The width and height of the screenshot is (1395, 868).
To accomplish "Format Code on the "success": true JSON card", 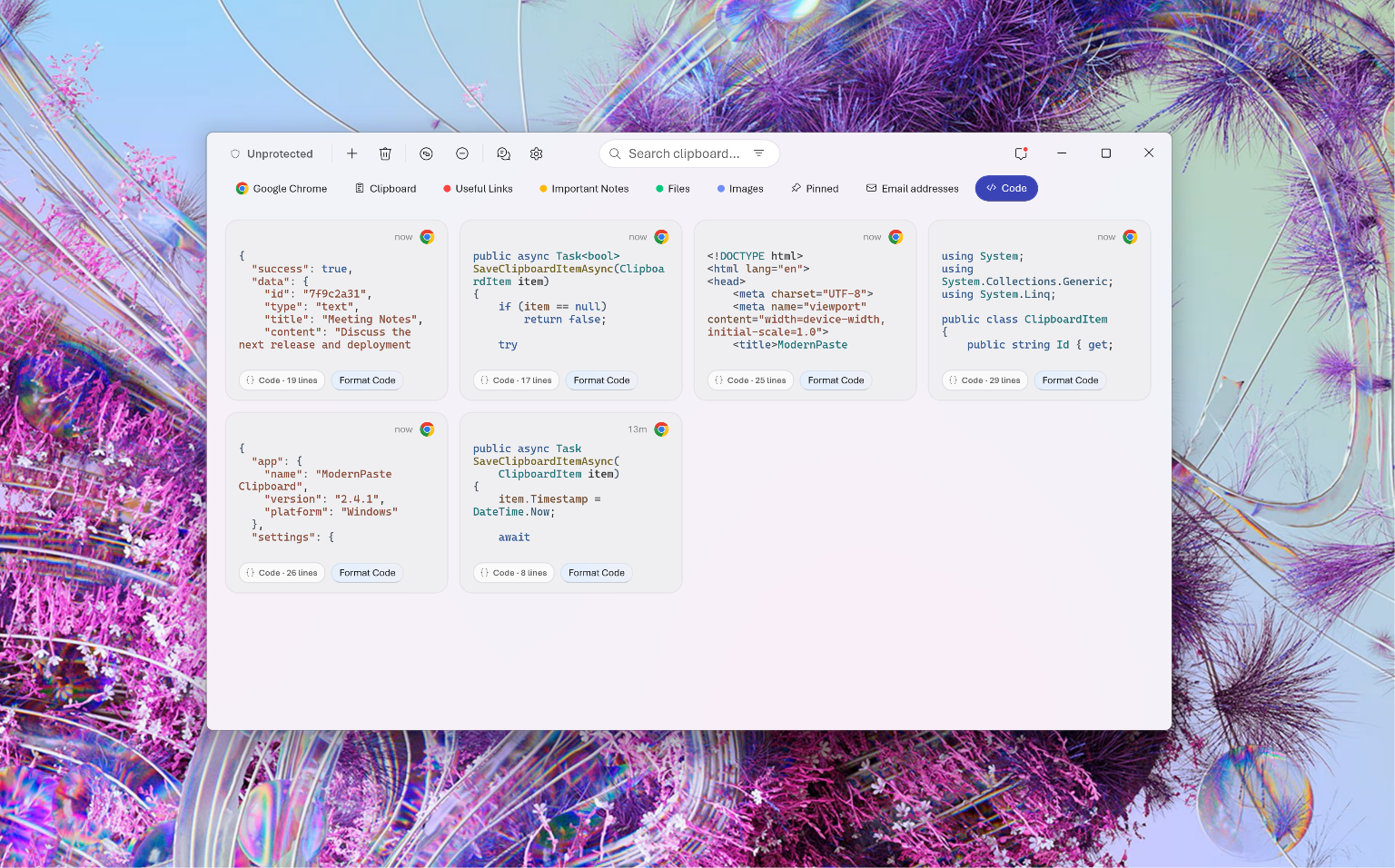I will (367, 380).
